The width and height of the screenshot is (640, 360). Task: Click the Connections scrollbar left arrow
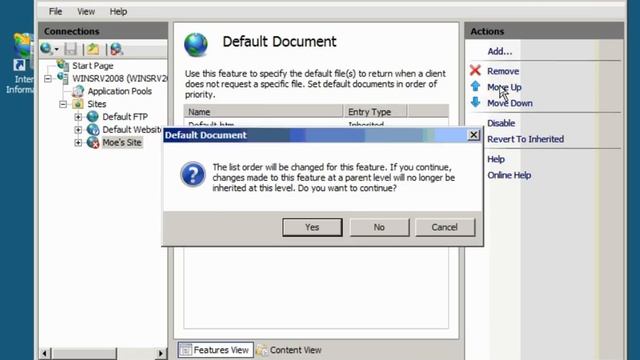coord(45,353)
